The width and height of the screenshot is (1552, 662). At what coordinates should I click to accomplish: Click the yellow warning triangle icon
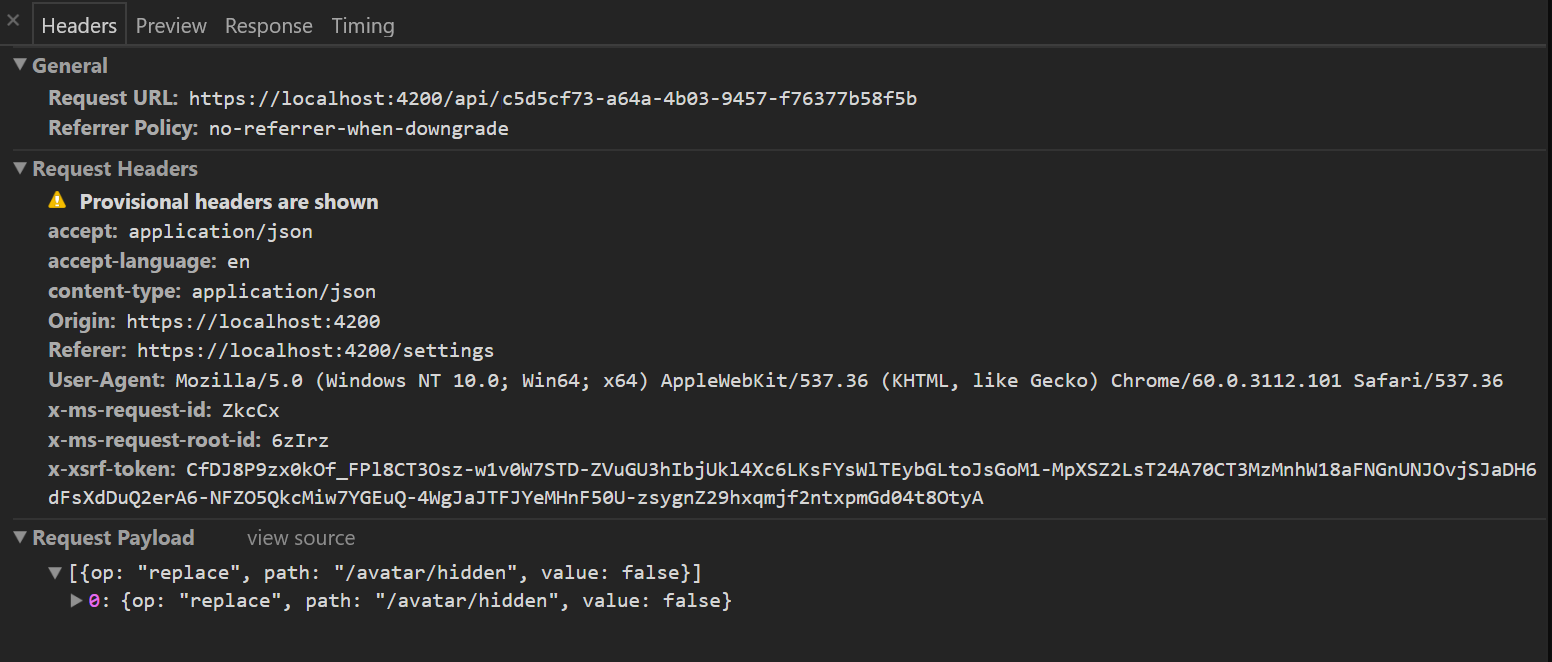pyautogui.click(x=57, y=200)
